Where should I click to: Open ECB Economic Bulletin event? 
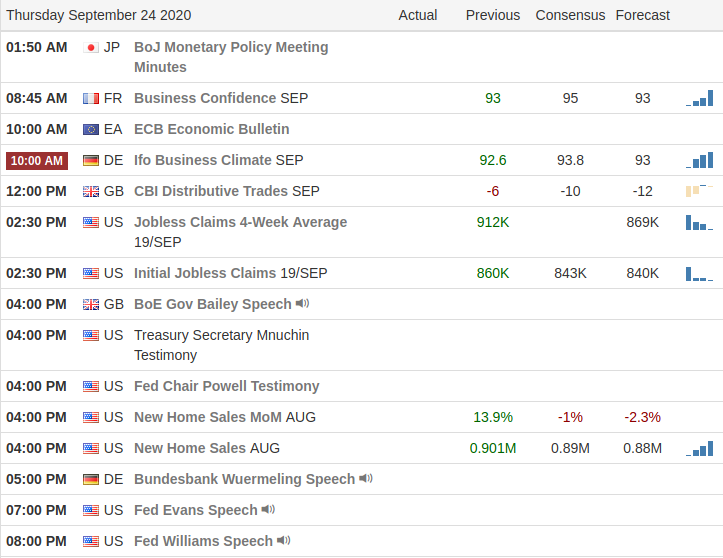pos(211,129)
